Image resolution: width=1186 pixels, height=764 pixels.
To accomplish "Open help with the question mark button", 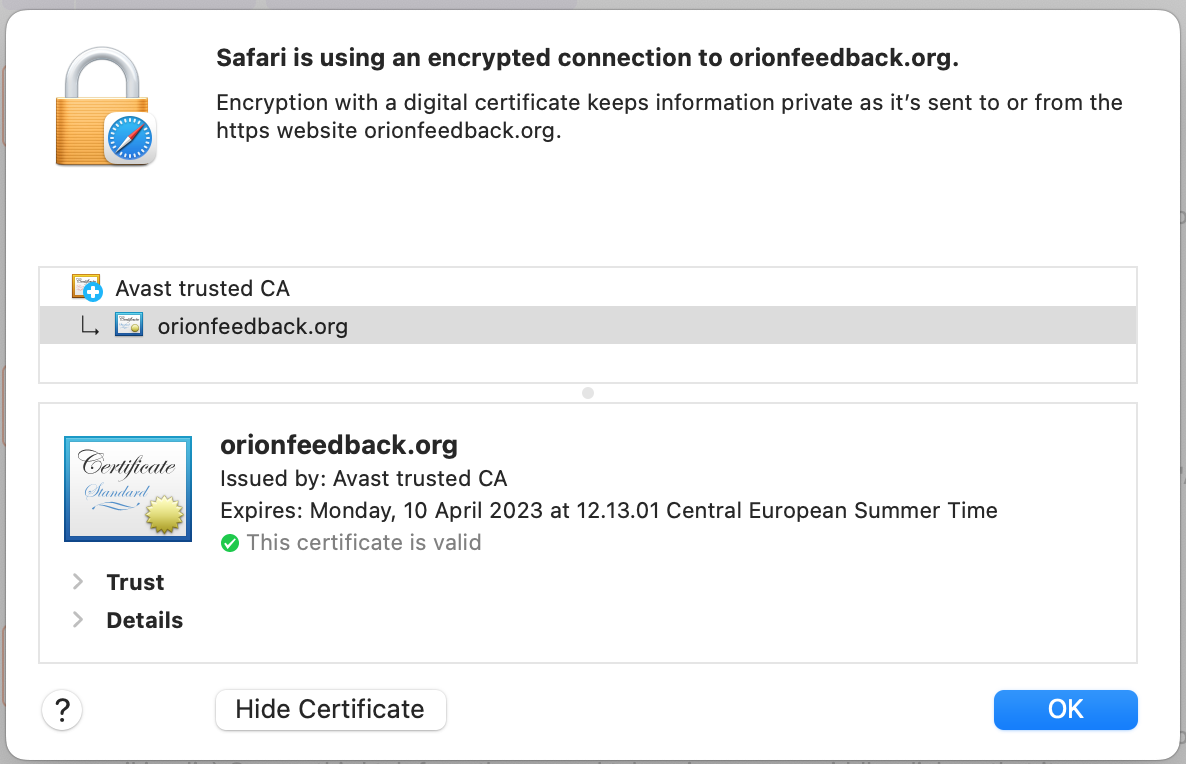I will (x=62, y=710).
